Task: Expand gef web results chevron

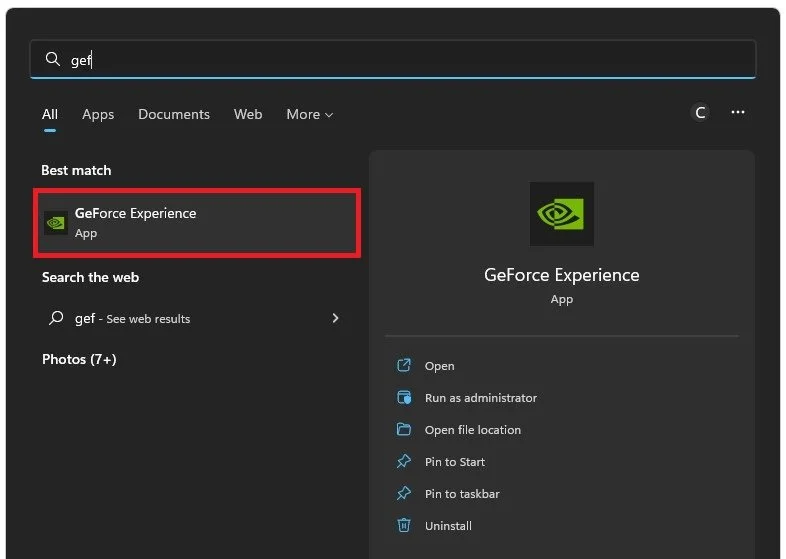Action: click(335, 318)
